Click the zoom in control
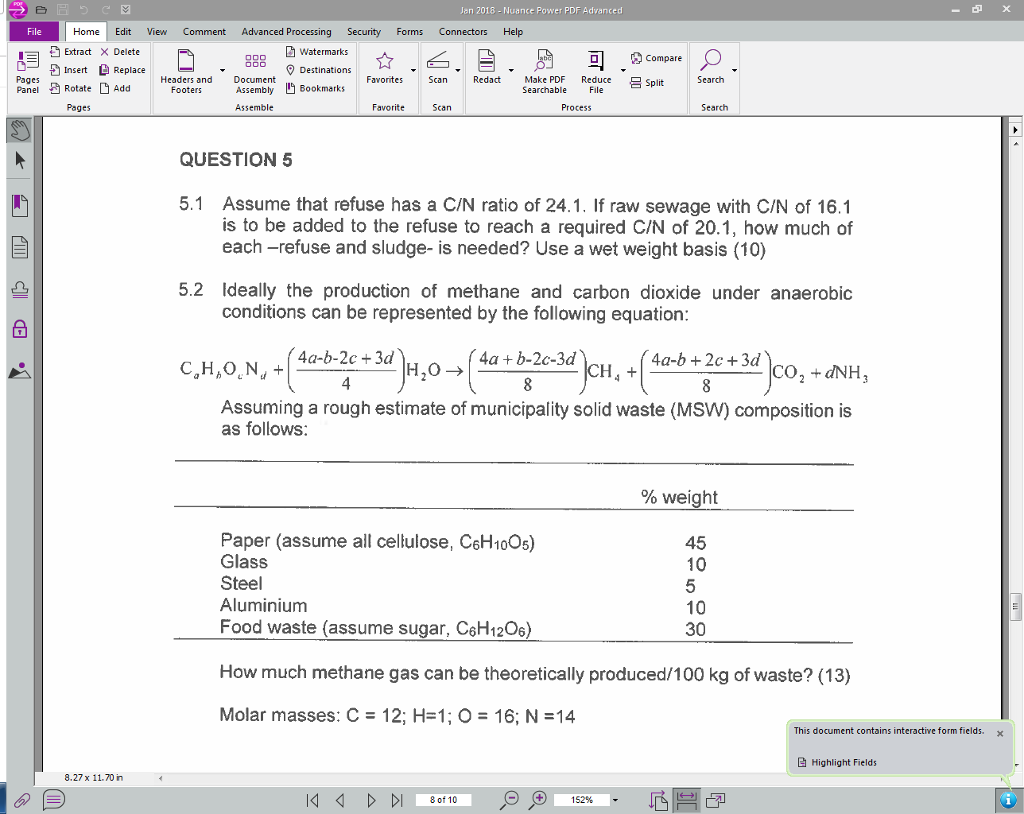The image size is (1024, 814). pos(538,800)
